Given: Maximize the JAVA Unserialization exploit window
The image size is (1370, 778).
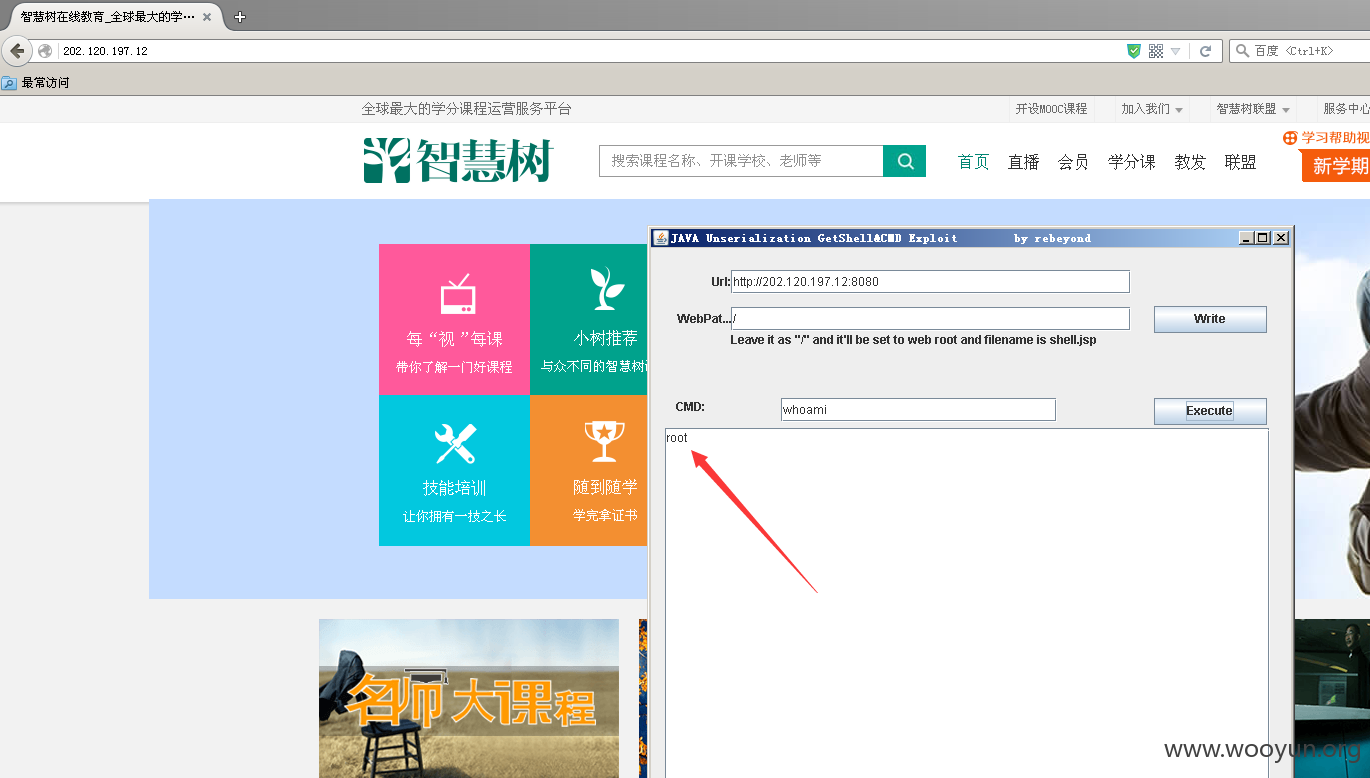Looking at the screenshot, I should pos(1263,238).
